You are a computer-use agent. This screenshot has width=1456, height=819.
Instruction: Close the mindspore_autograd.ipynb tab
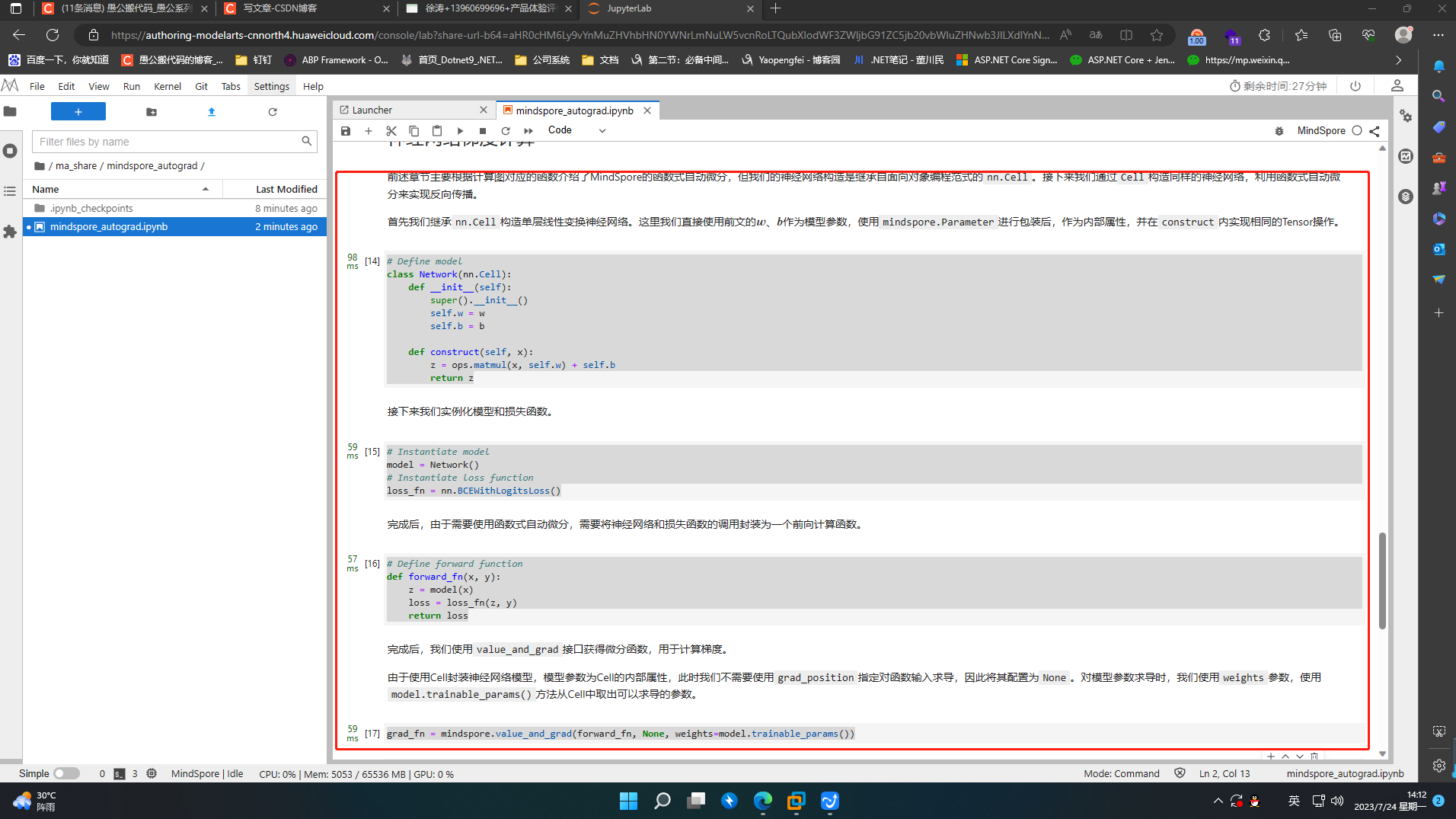click(x=647, y=110)
